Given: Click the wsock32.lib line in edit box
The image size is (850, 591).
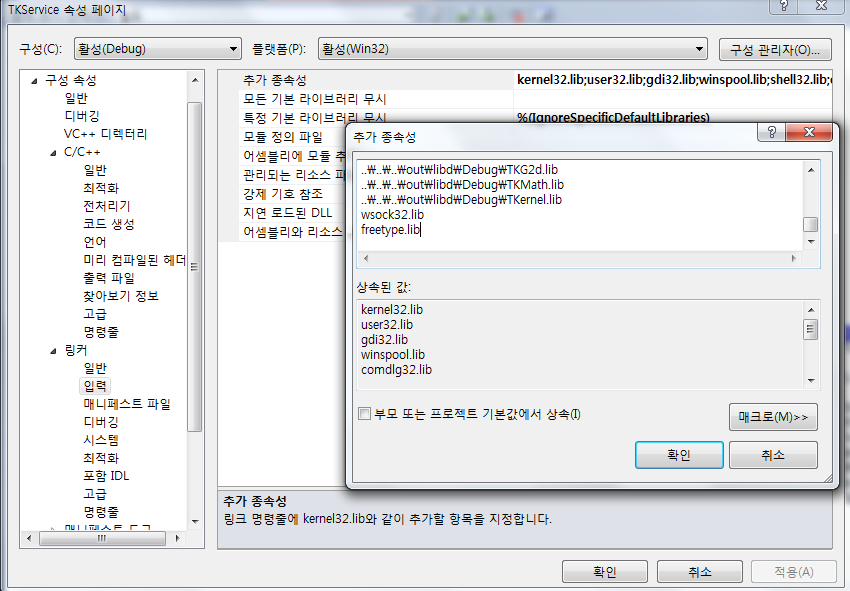Looking at the screenshot, I should pyautogui.click(x=392, y=215).
